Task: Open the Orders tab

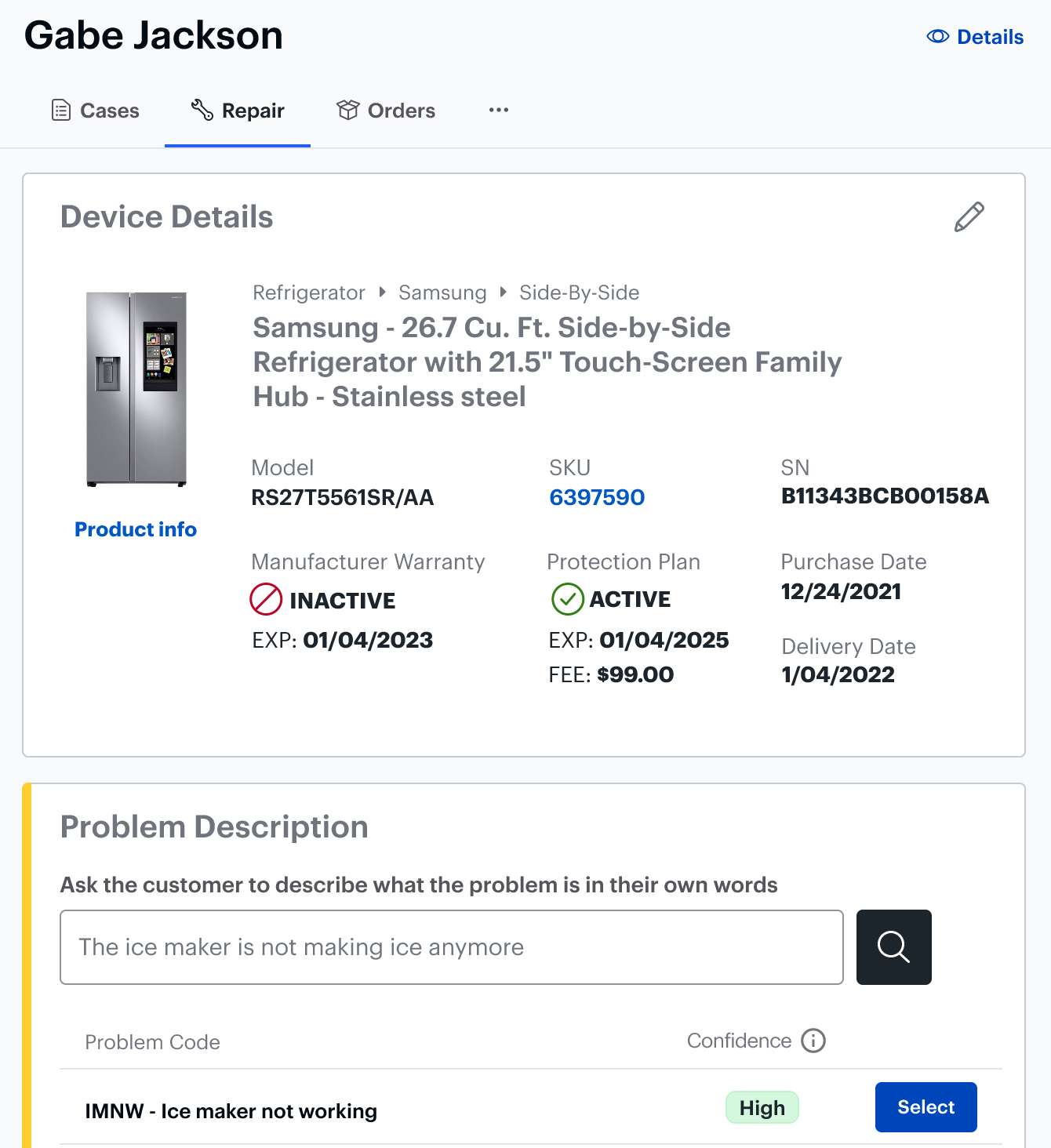Action: tap(385, 111)
